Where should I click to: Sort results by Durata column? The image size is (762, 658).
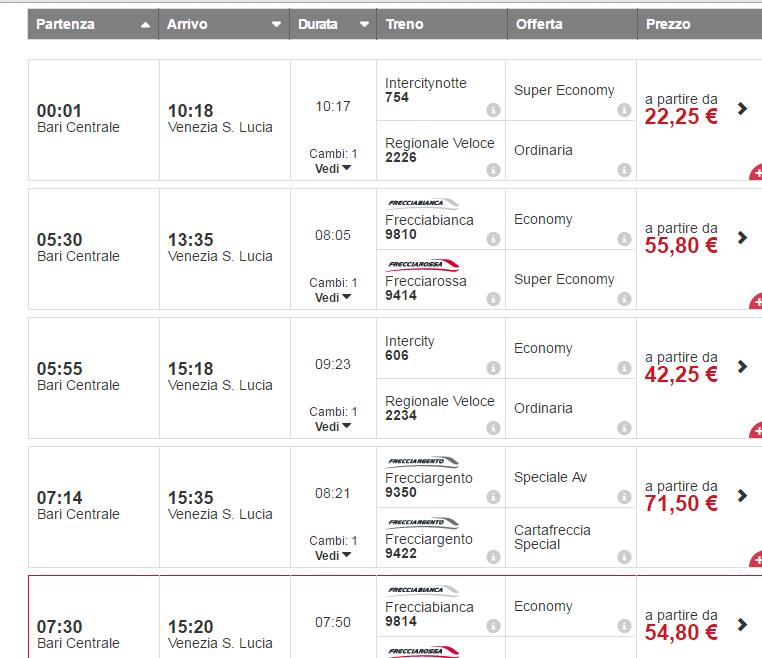(333, 24)
